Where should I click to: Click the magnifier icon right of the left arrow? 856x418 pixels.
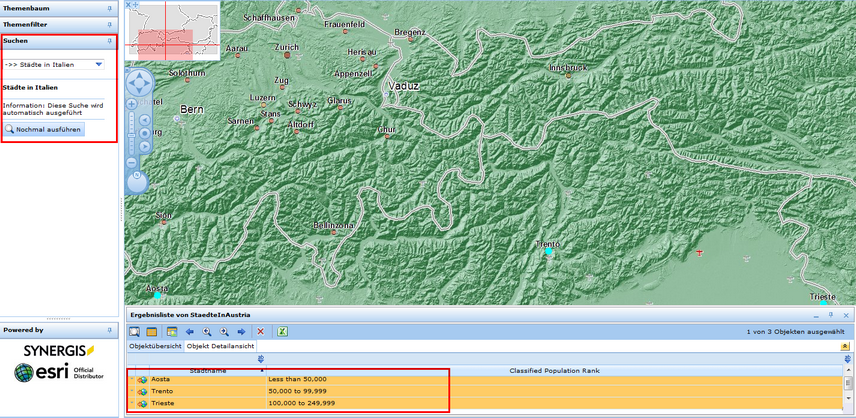click(207, 331)
